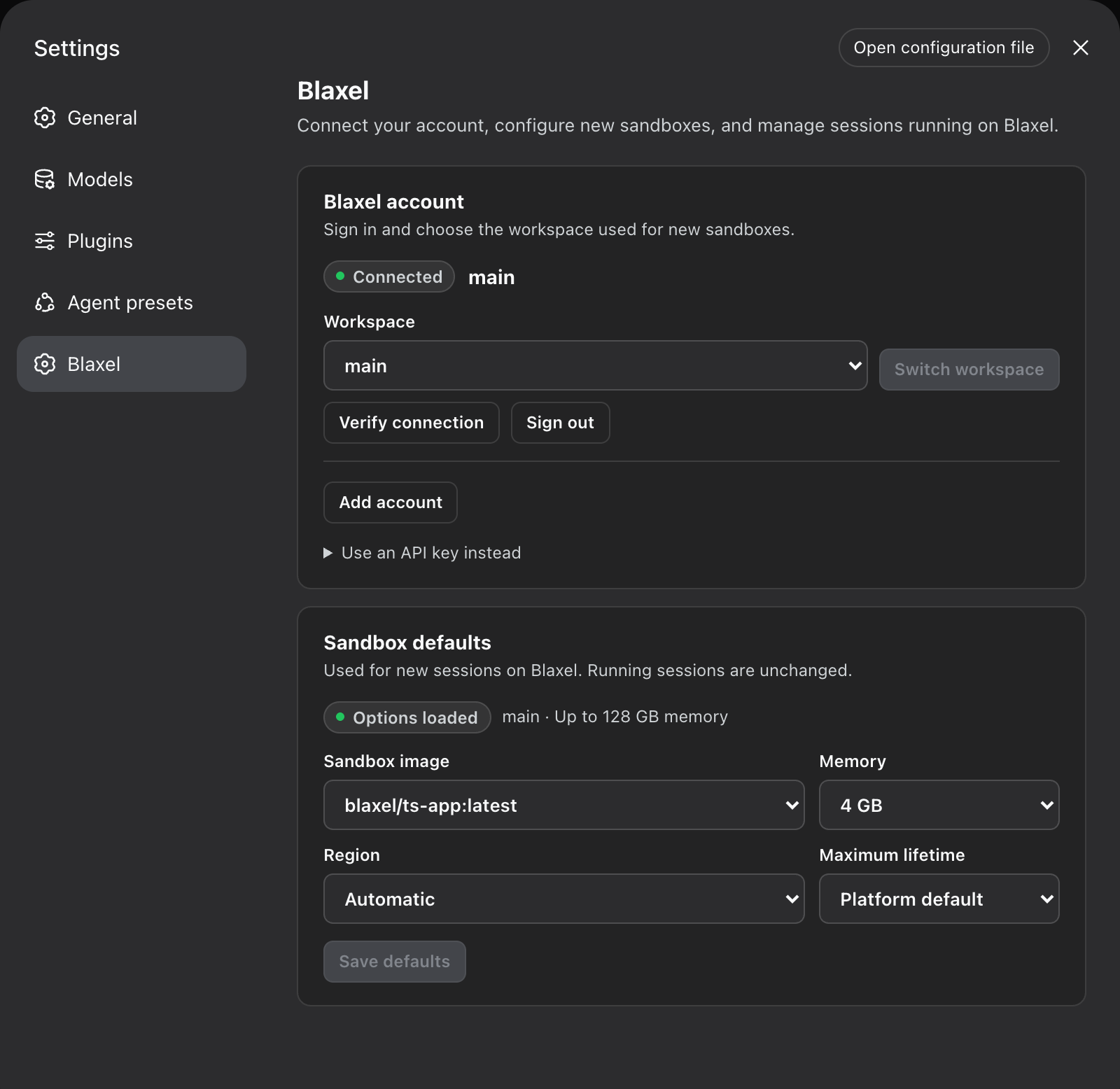Open configuration file button

pyautogui.click(x=944, y=48)
